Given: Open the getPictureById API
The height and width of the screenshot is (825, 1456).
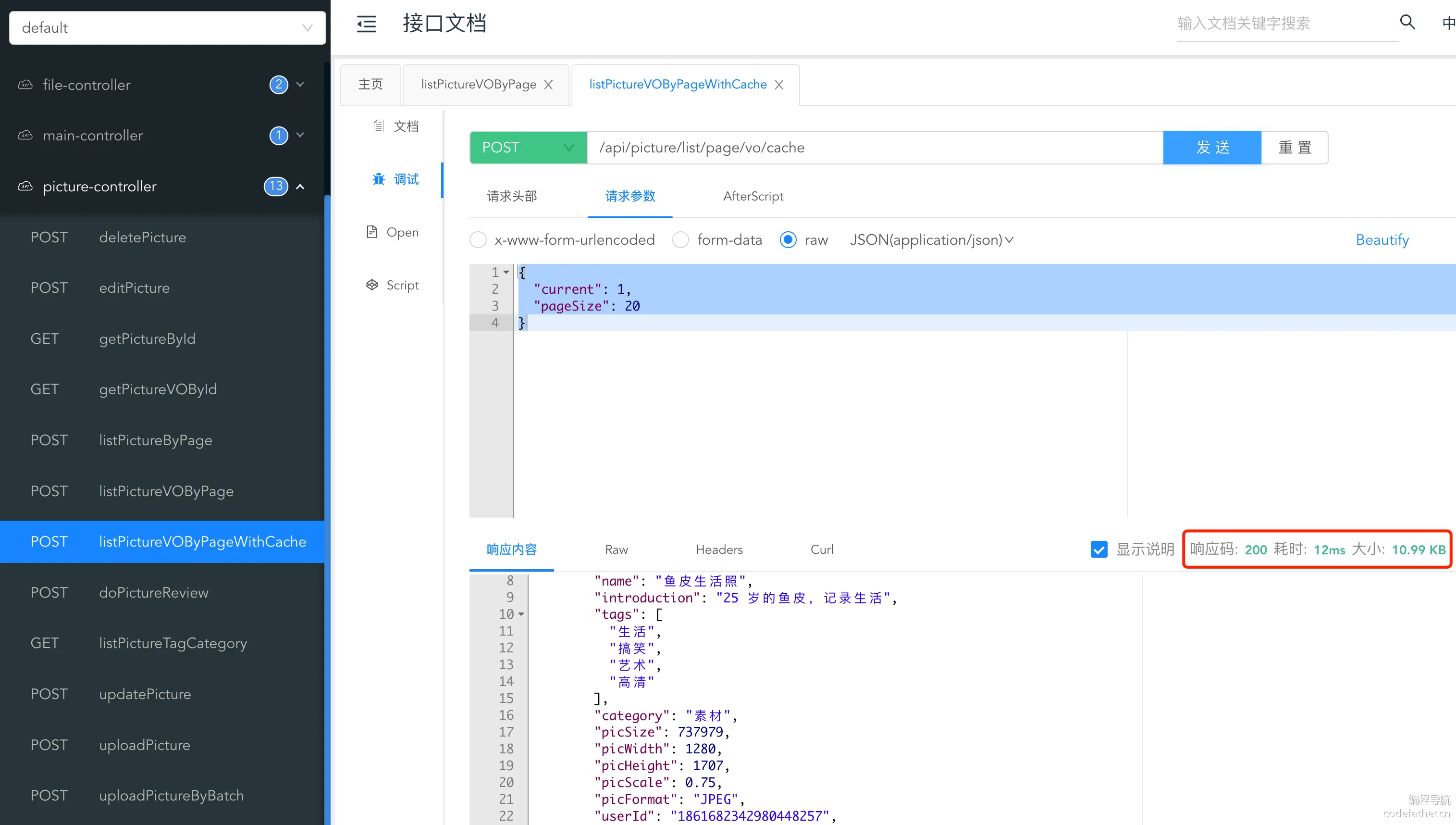Looking at the screenshot, I should (162, 338).
